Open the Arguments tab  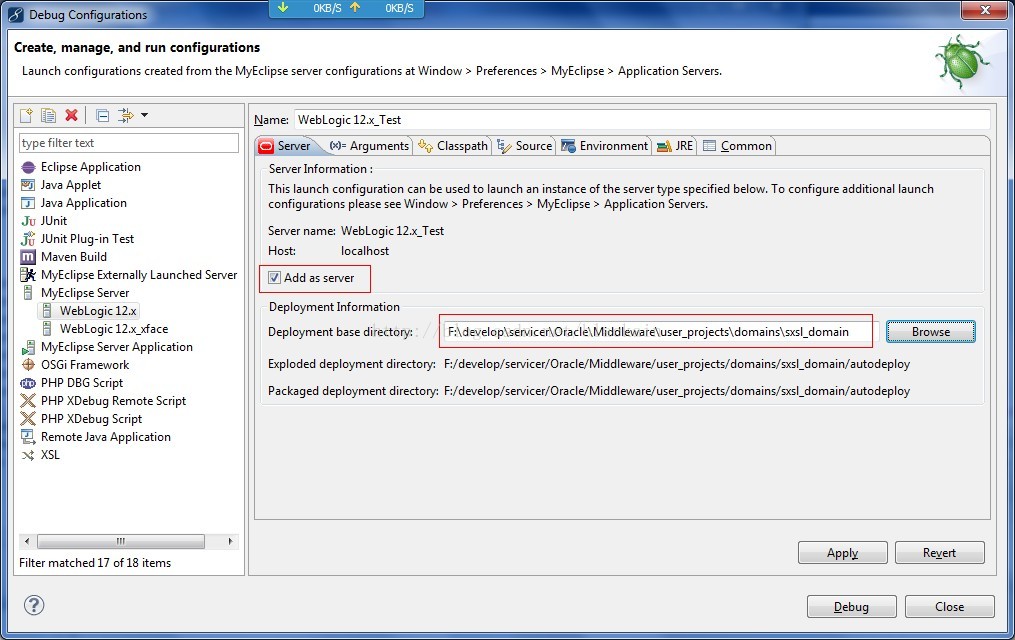[x=370, y=146]
